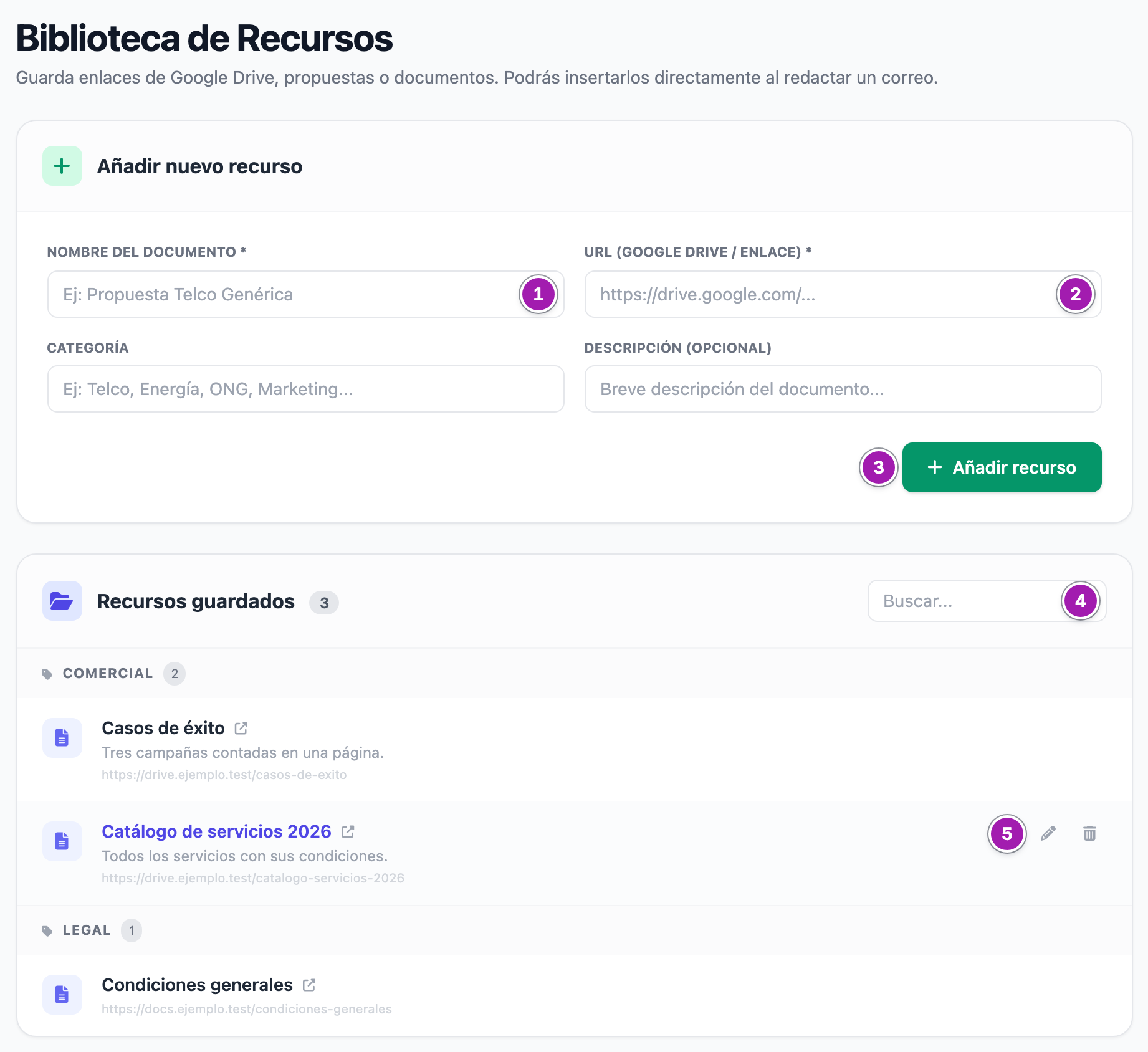Click the document icon of Condiciones generales

[62, 995]
